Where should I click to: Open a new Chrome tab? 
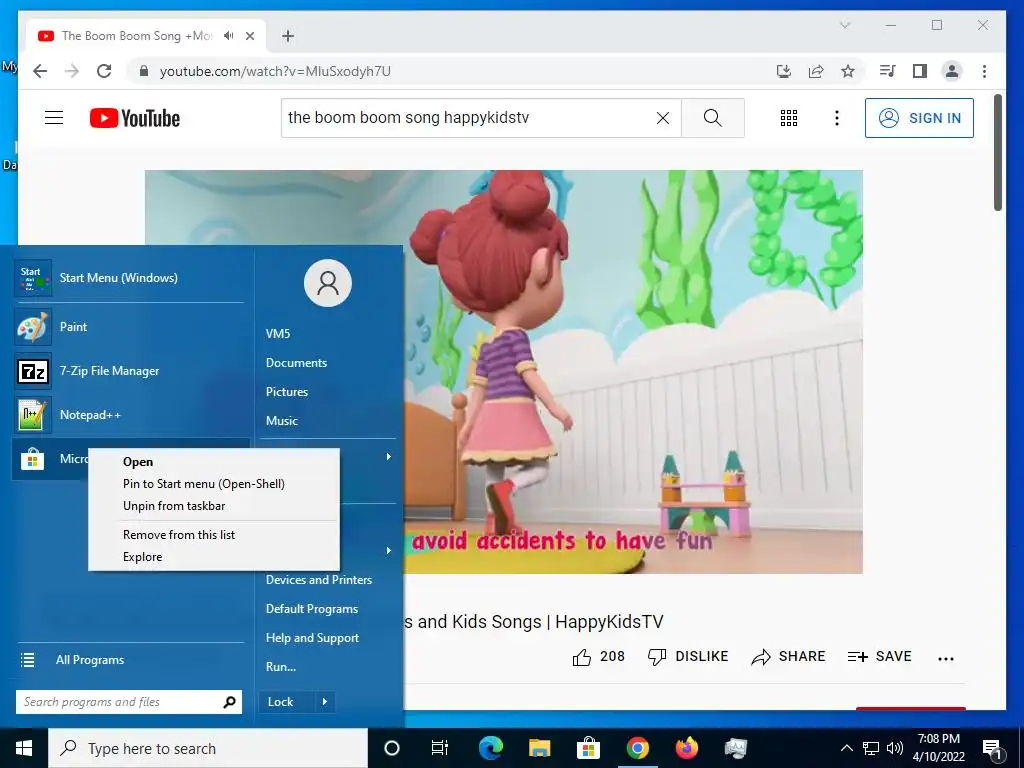pyautogui.click(x=288, y=36)
